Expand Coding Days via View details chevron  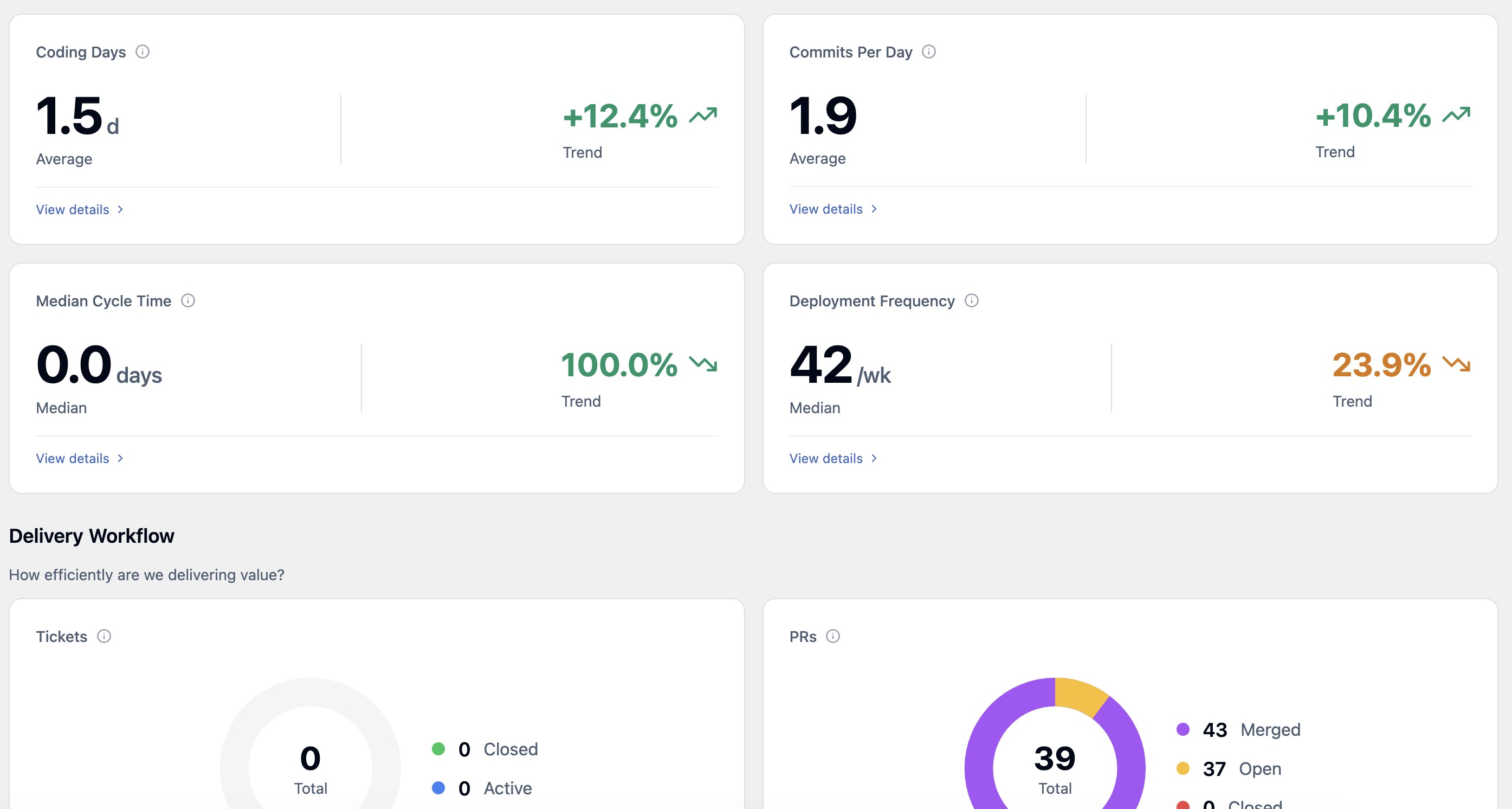point(120,209)
